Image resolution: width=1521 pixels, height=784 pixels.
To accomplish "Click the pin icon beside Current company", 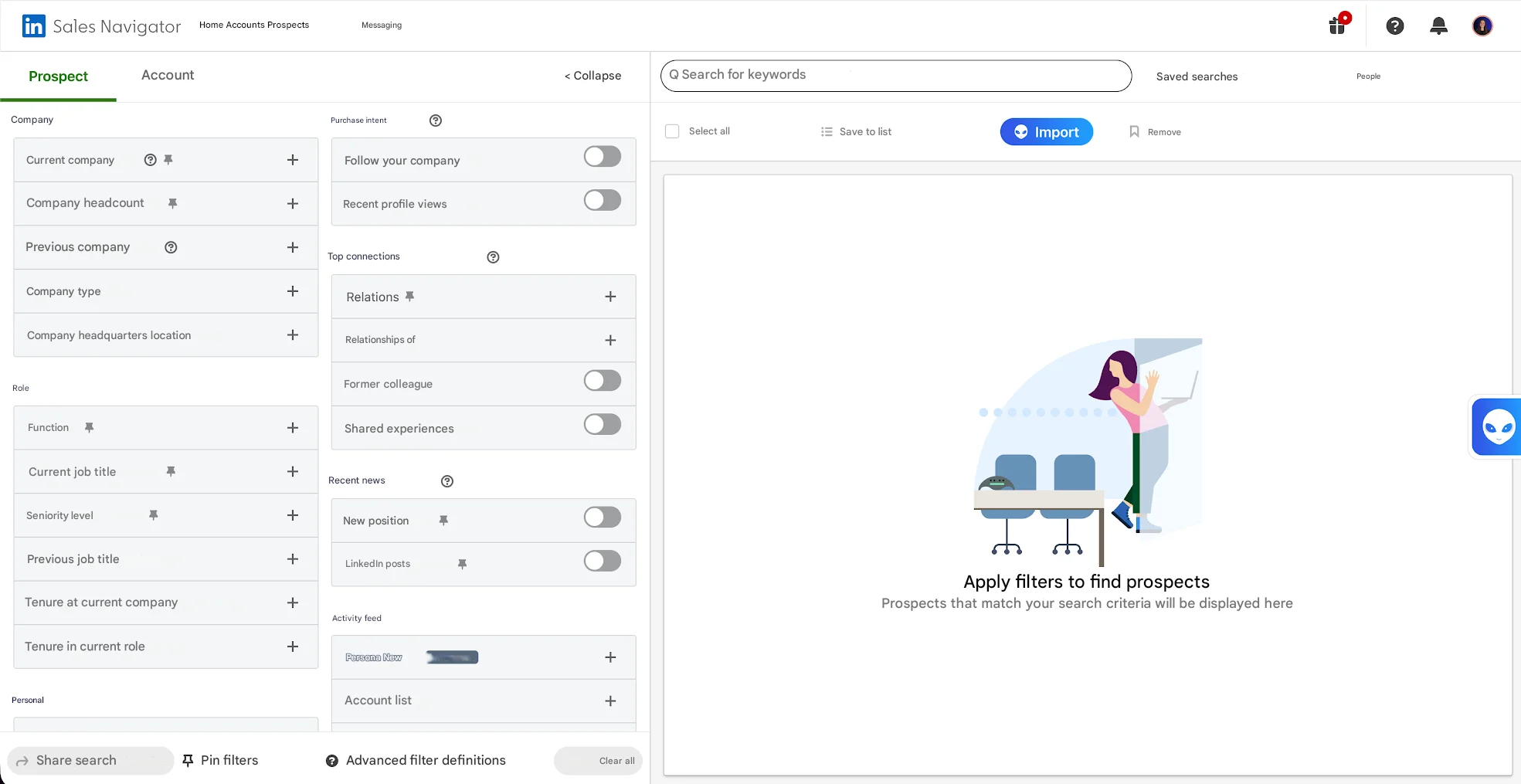I will [168, 160].
